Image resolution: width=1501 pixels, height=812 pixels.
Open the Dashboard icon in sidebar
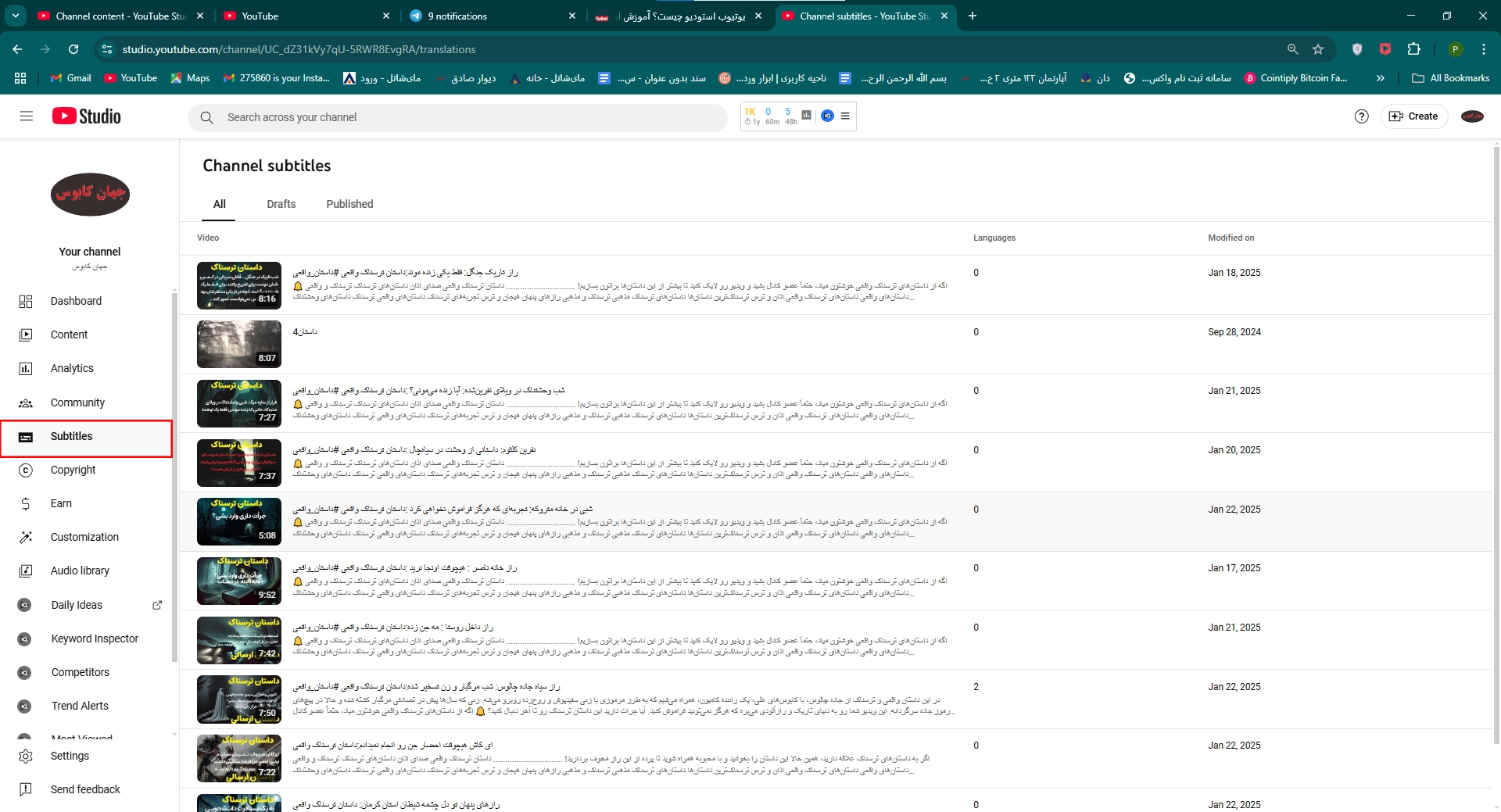point(26,302)
